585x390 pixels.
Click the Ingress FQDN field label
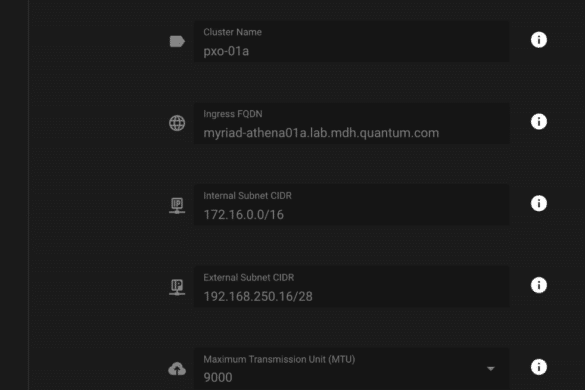coord(233,114)
